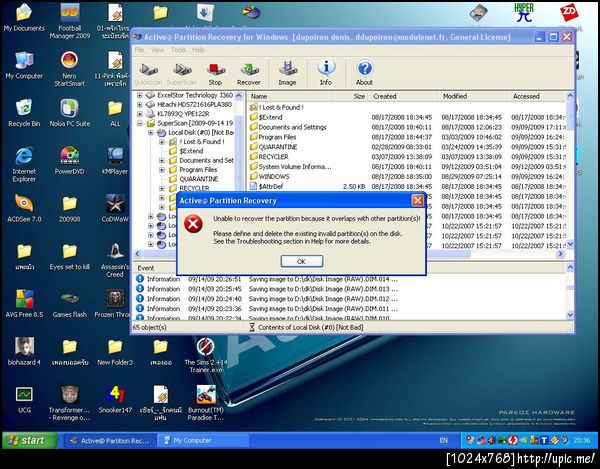This screenshot has width=600, height=469.
Task: Switch to My Computer taskbar button
Action: 203,441
